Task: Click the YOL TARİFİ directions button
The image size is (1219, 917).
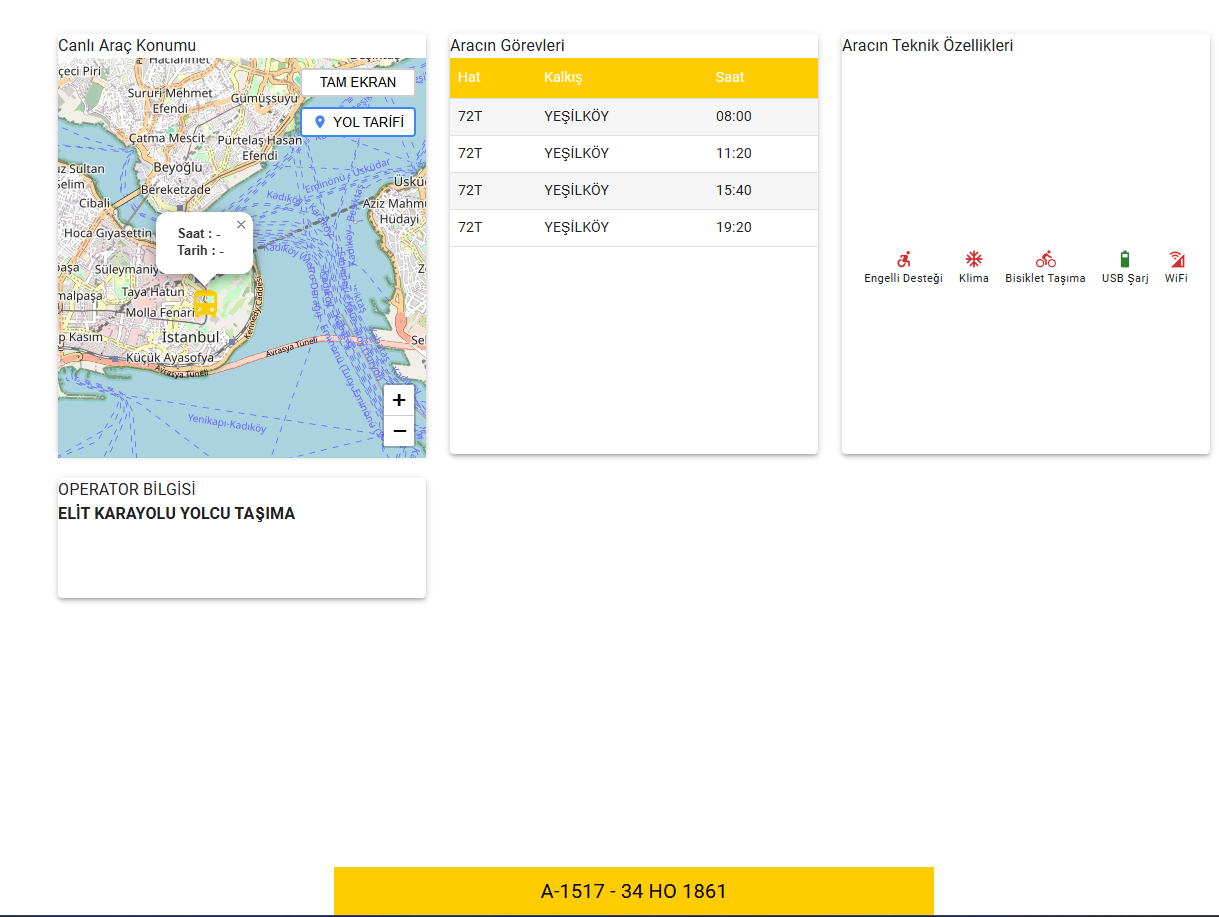Action: pyautogui.click(x=358, y=122)
